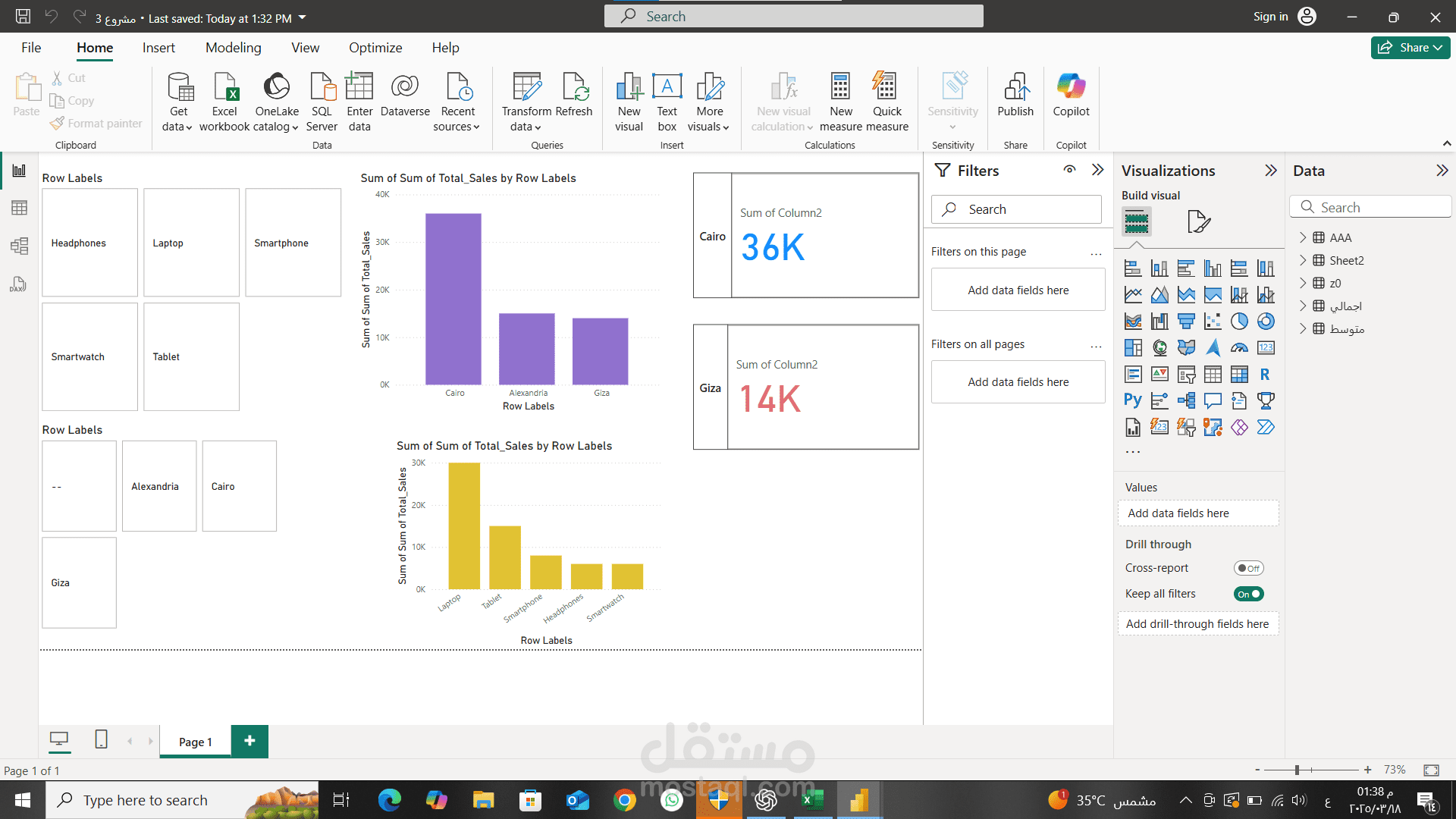Image resolution: width=1456 pixels, height=819 pixels.
Task: Open Format visual tab in Visualizations
Action: point(1198,221)
